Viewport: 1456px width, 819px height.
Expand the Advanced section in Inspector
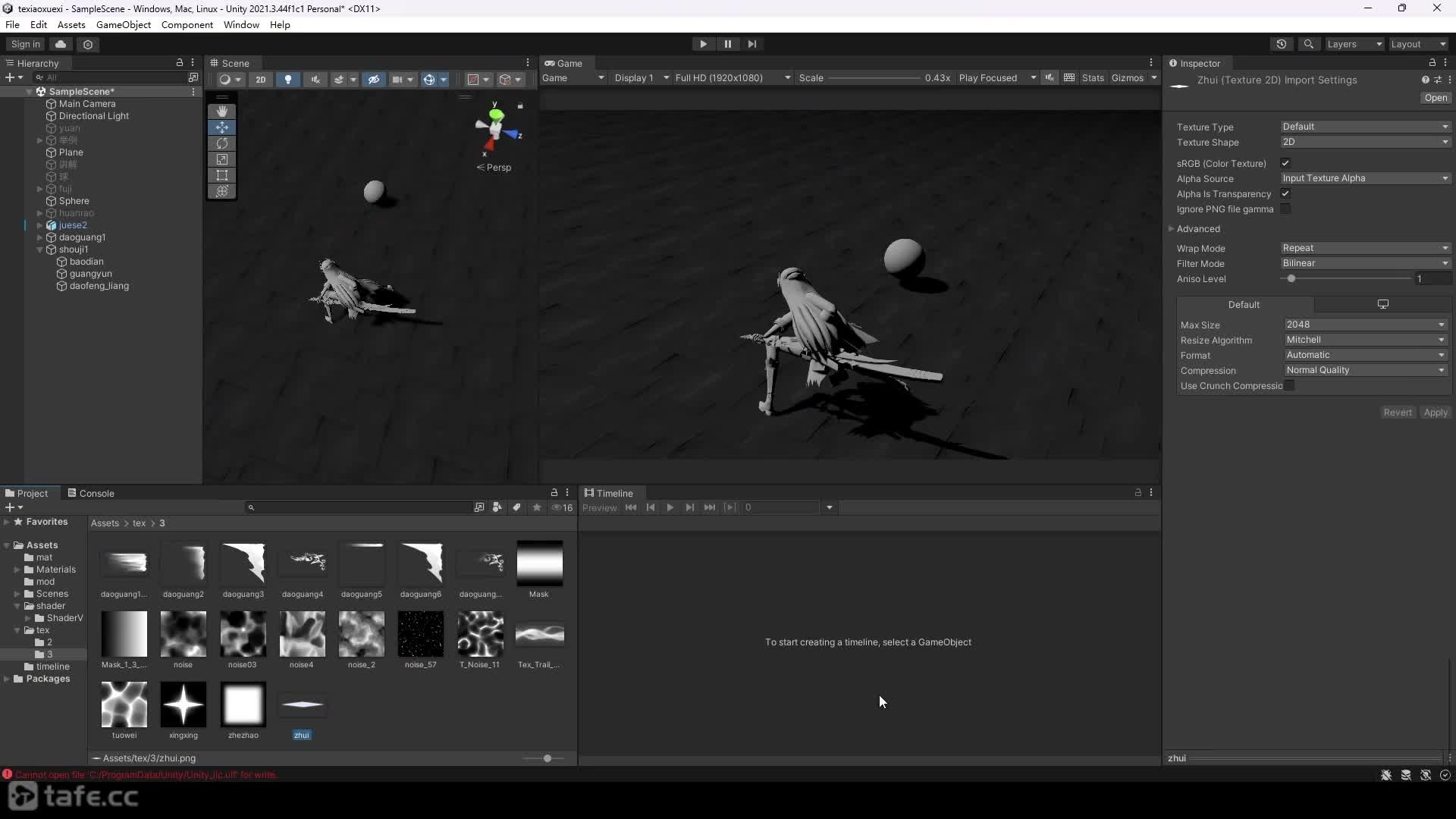(x=1197, y=229)
